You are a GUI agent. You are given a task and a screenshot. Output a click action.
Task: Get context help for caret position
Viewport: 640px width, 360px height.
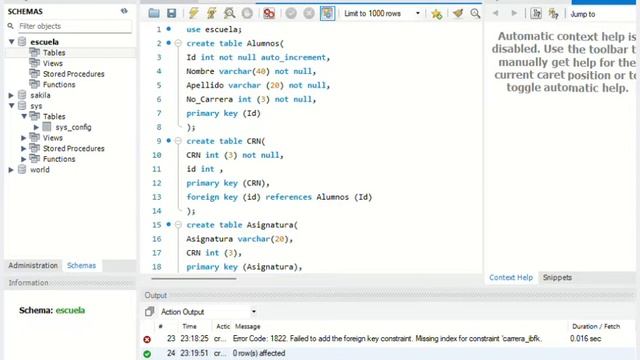tap(536, 14)
